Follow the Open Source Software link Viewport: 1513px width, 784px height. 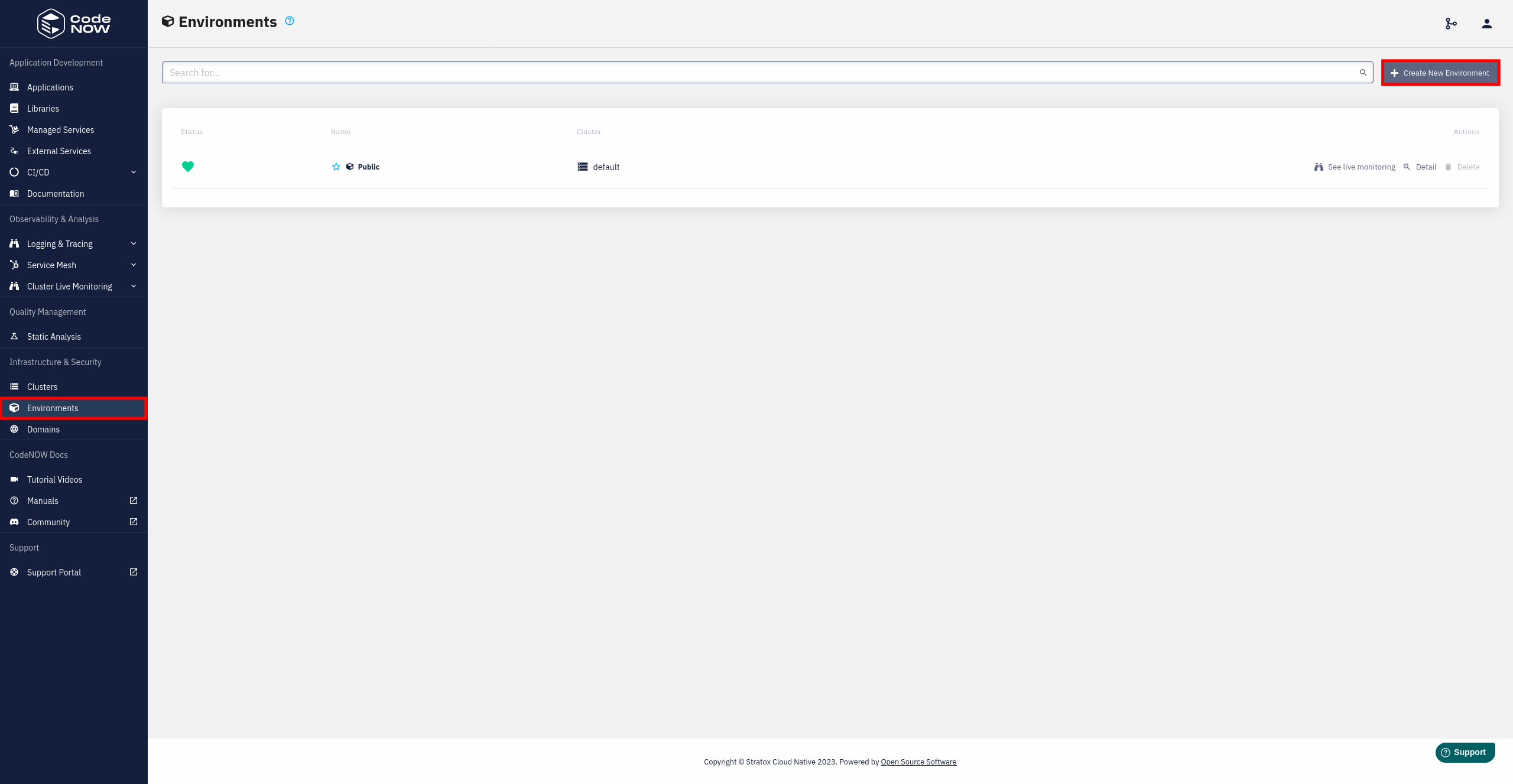918,762
